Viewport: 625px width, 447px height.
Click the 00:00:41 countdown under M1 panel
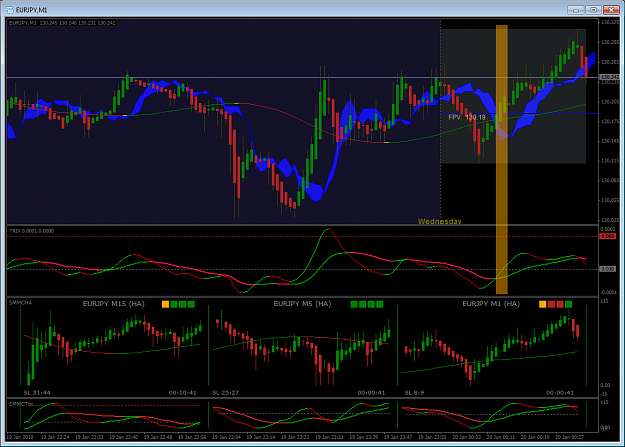(x=560, y=393)
